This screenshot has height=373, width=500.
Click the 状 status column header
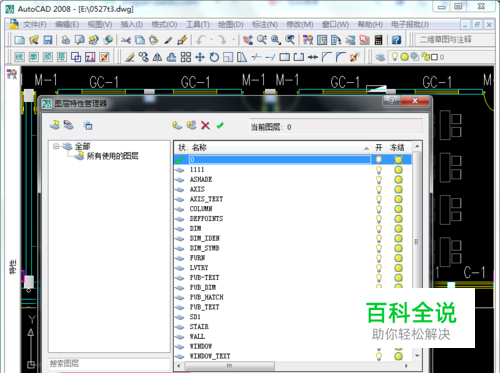(x=182, y=148)
